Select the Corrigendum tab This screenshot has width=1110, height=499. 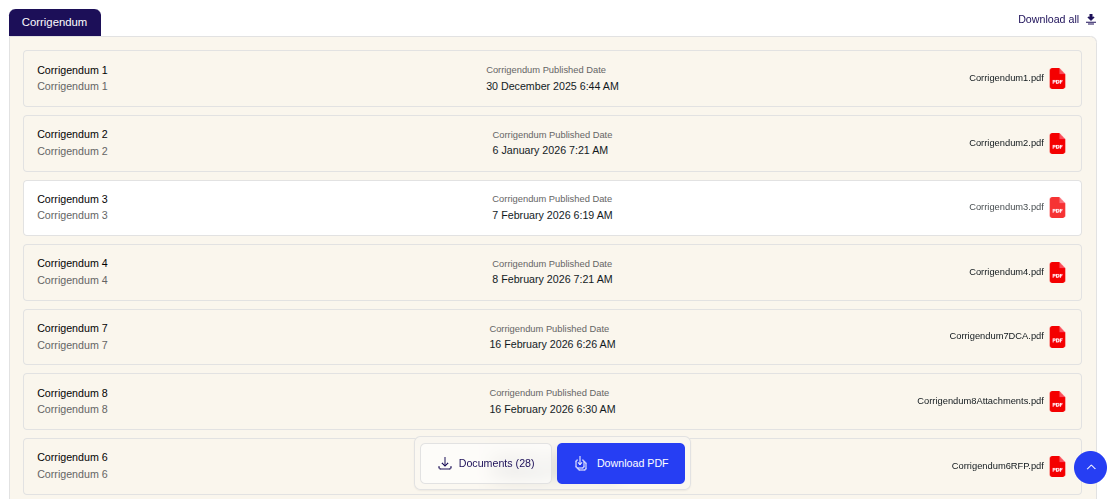coord(55,22)
